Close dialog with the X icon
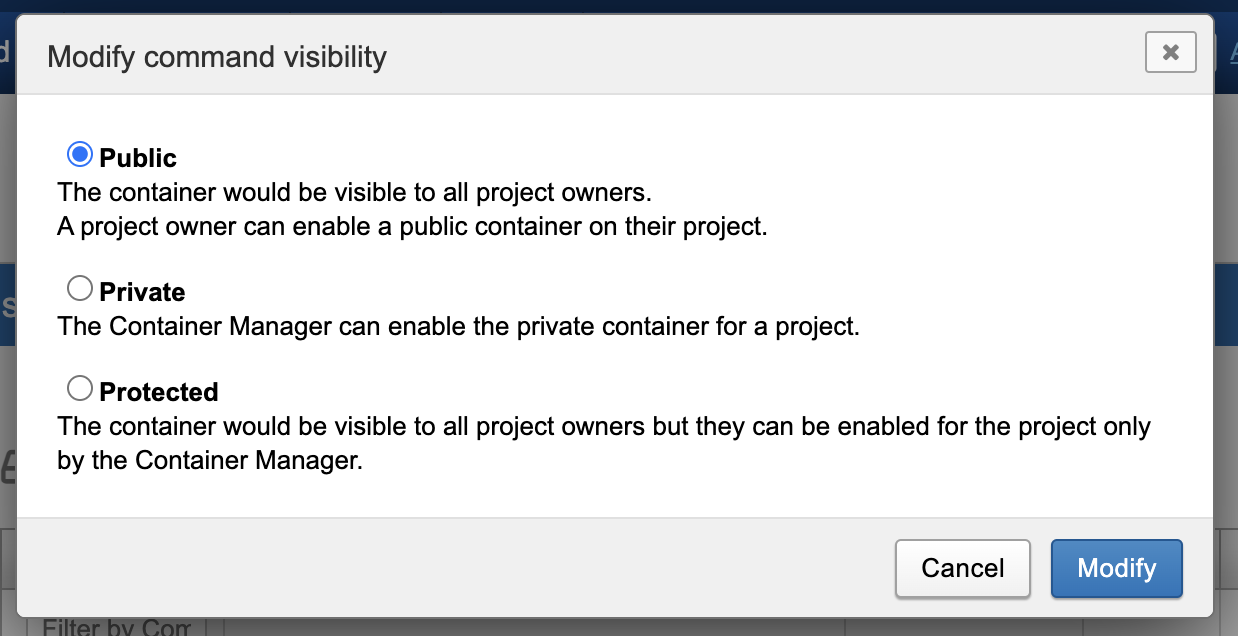1238x636 pixels. pyautogui.click(x=1170, y=52)
